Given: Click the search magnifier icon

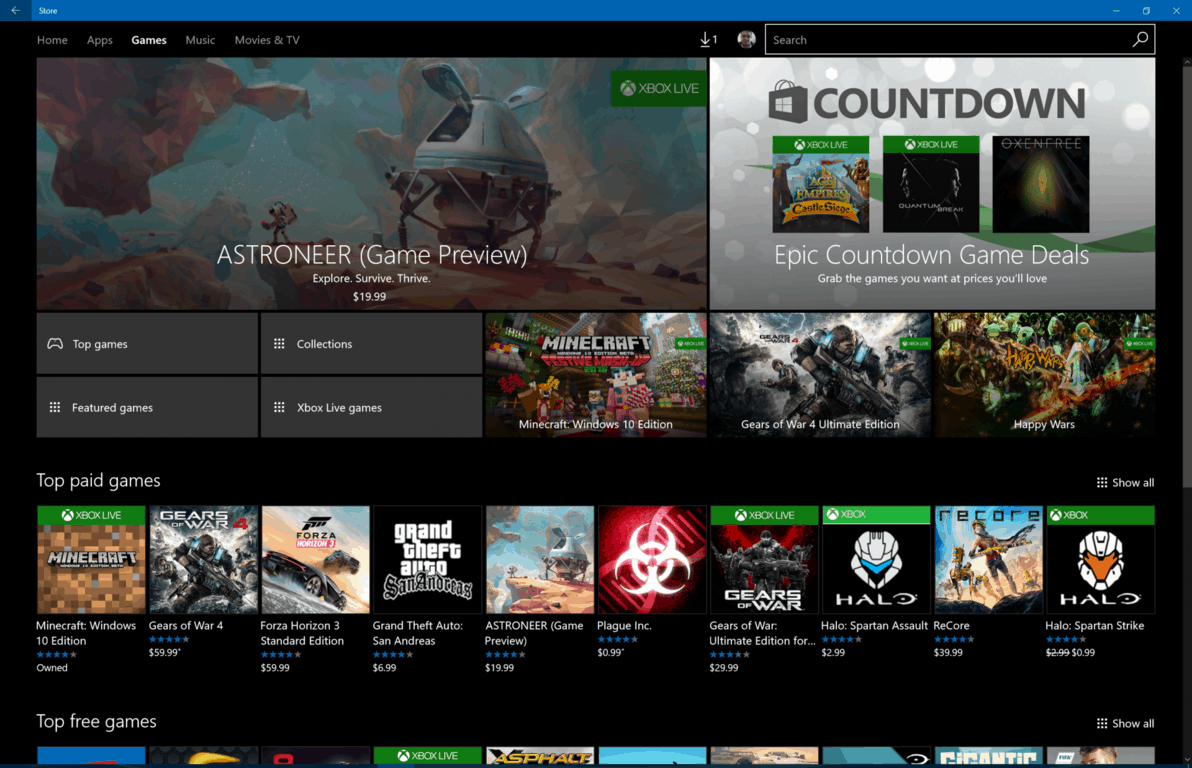Looking at the screenshot, I should point(1140,39).
